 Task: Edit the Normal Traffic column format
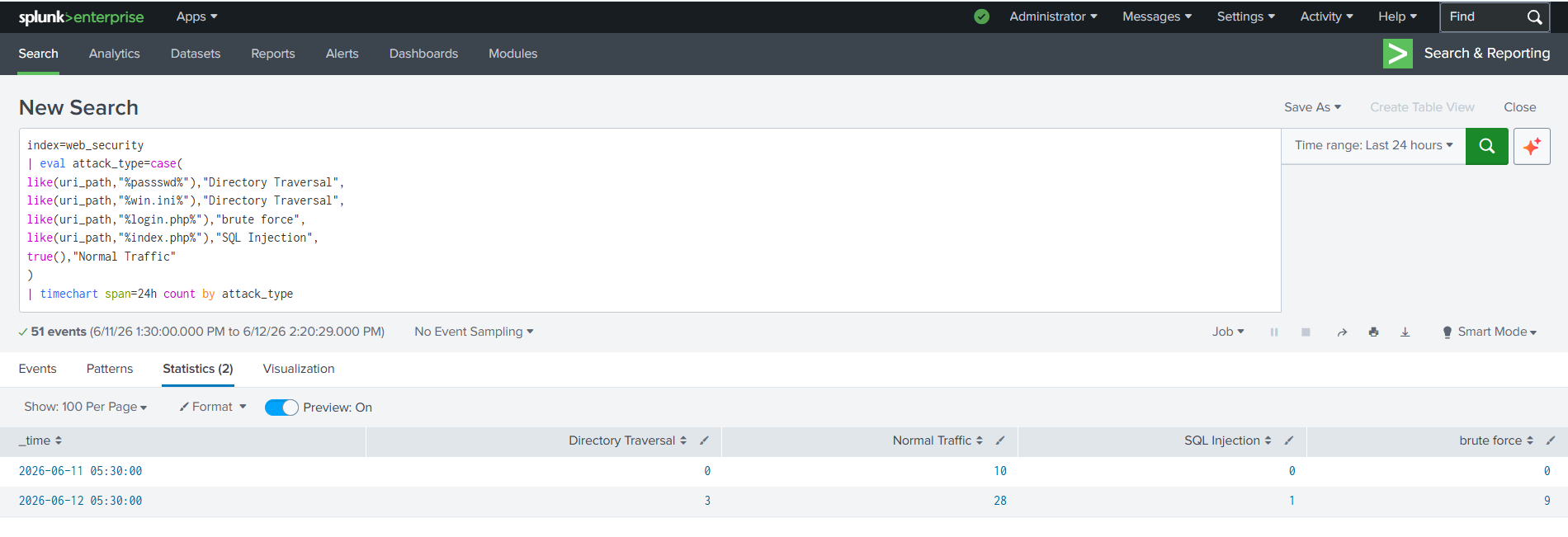[x=999, y=440]
